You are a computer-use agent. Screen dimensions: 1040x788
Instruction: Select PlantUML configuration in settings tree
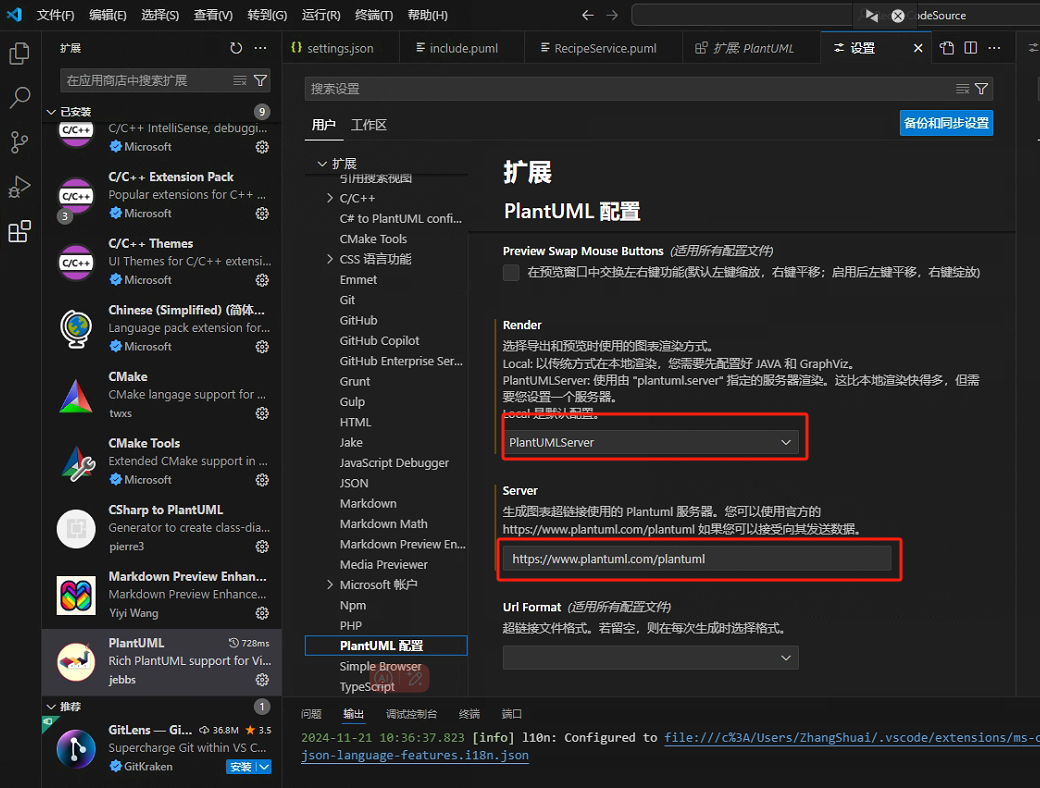click(x=386, y=646)
